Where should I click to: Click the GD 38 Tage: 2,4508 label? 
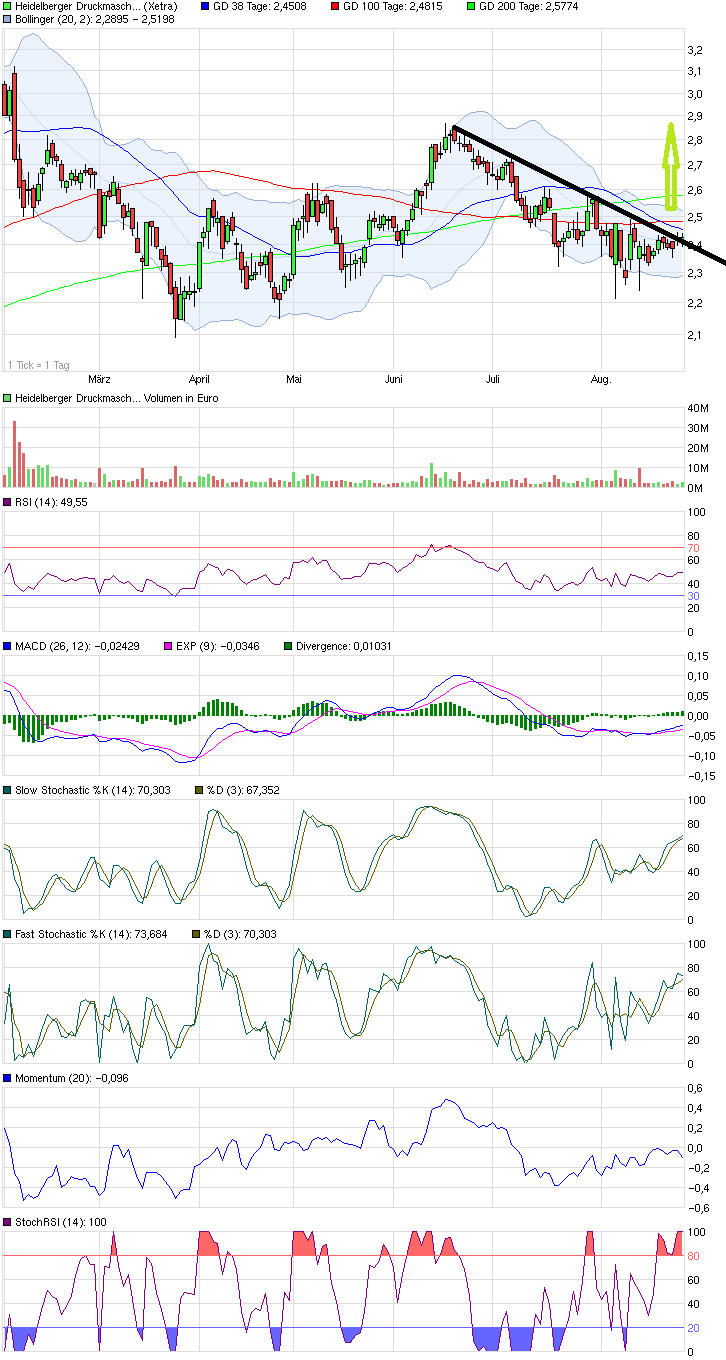[260, 6]
